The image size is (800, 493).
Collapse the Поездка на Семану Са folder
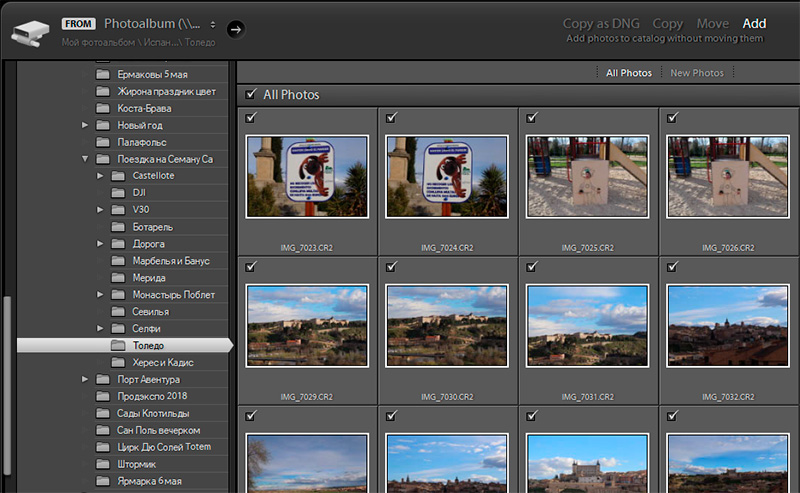(85, 159)
